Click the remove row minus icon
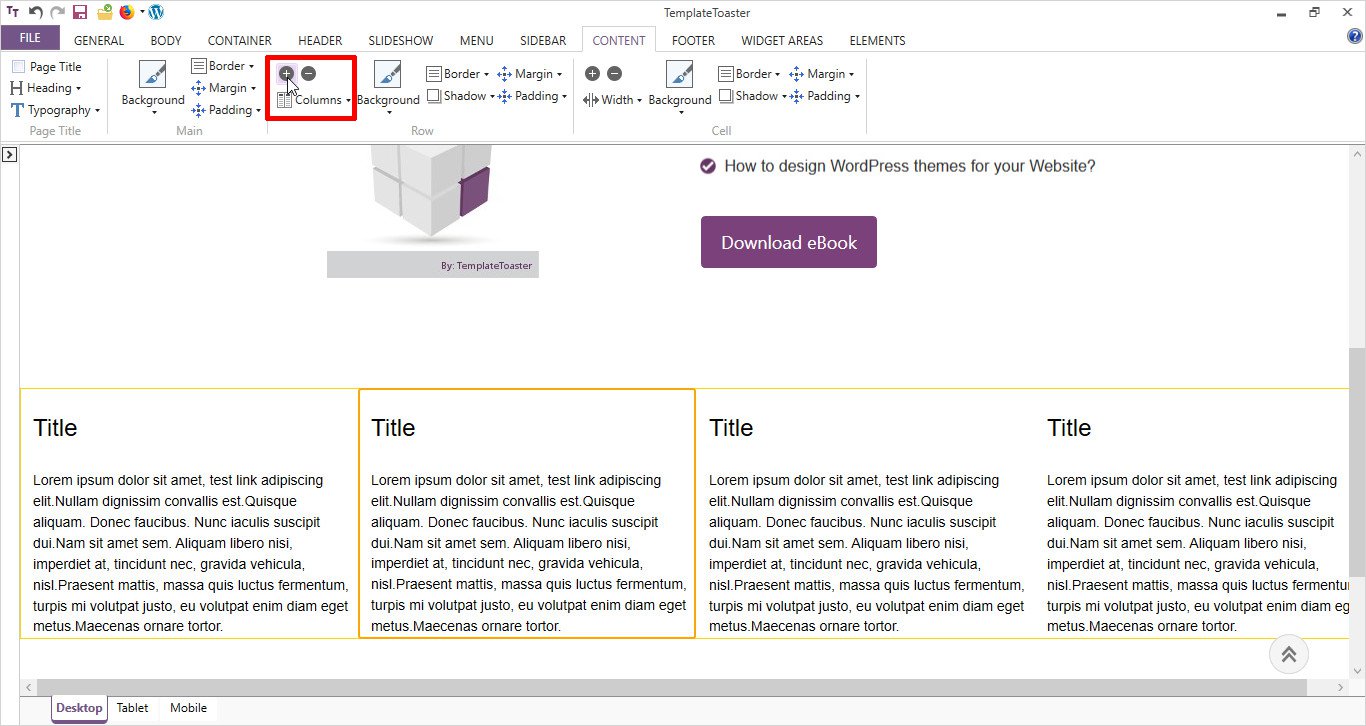Viewport: 1366px width, 726px height. pos(309,73)
